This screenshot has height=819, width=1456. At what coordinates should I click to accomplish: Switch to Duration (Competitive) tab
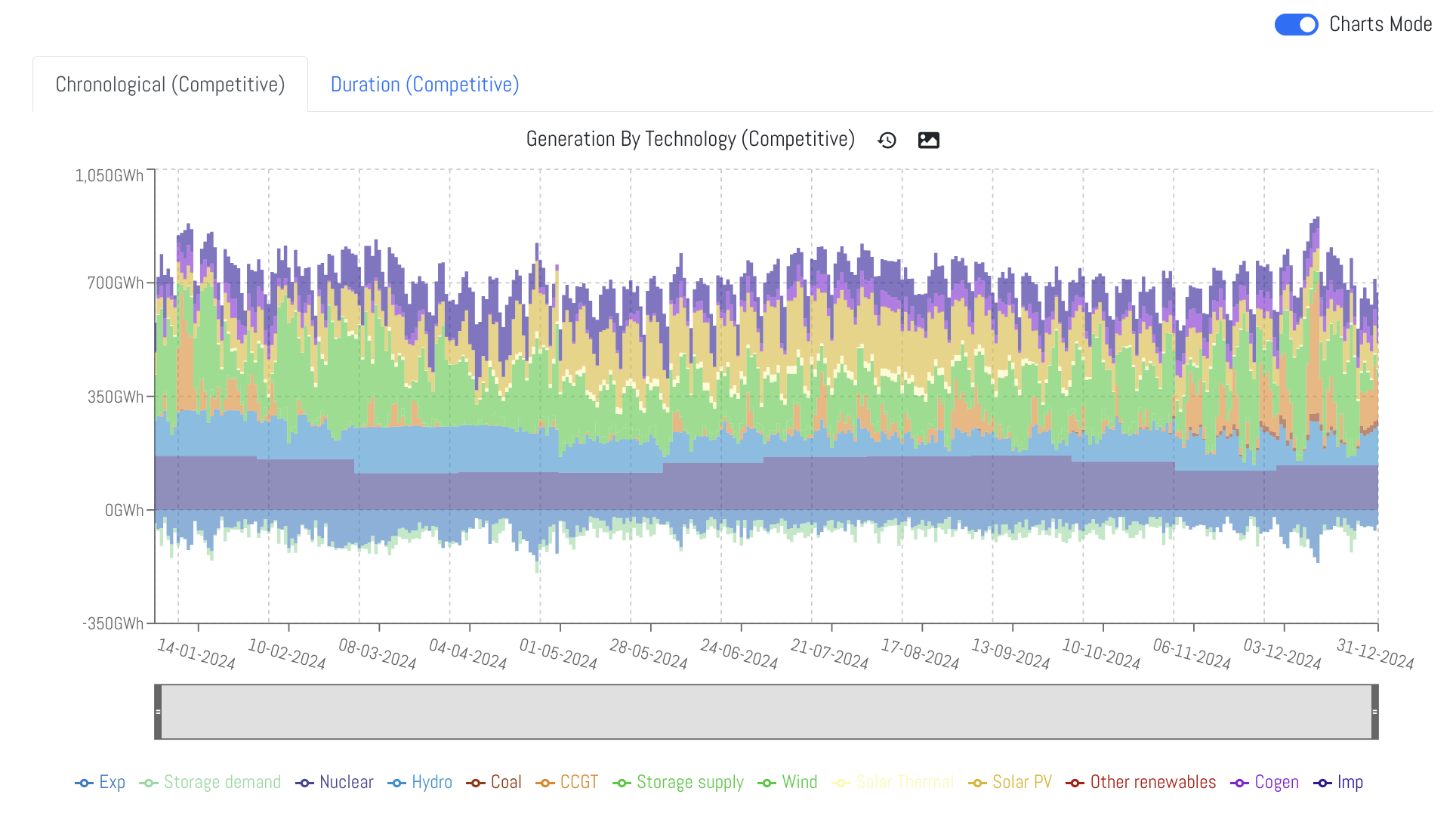point(424,85)
